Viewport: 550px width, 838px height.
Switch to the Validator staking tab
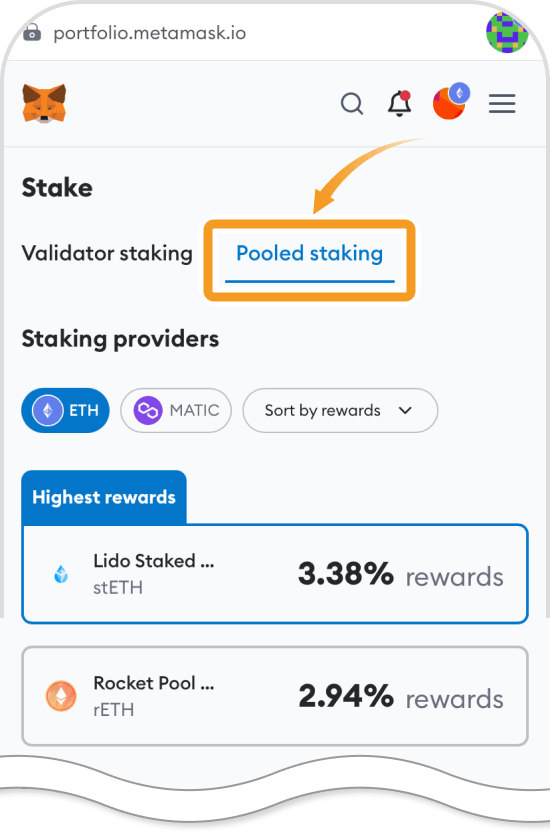pyautogui.click(x=107, y=253)
